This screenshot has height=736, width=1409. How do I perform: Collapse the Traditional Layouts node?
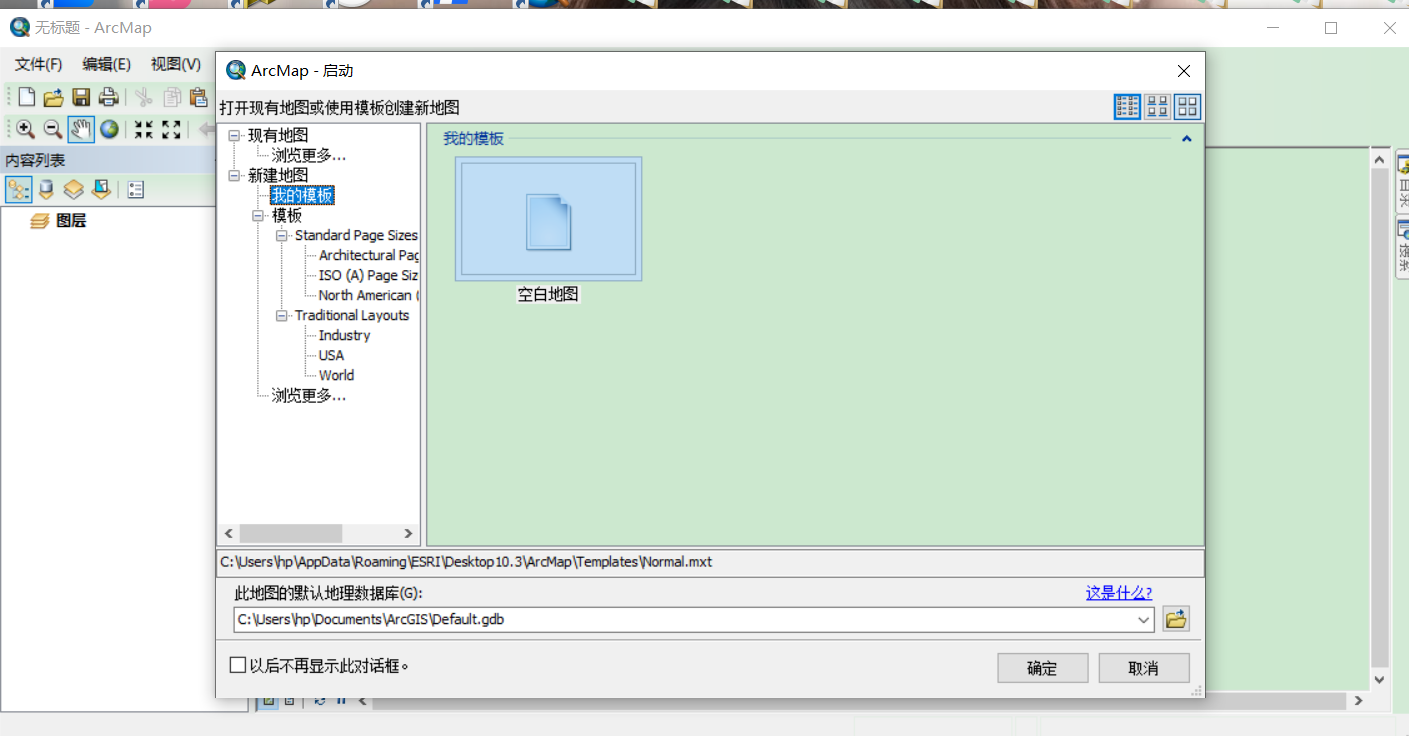click(x=282, y=315)
